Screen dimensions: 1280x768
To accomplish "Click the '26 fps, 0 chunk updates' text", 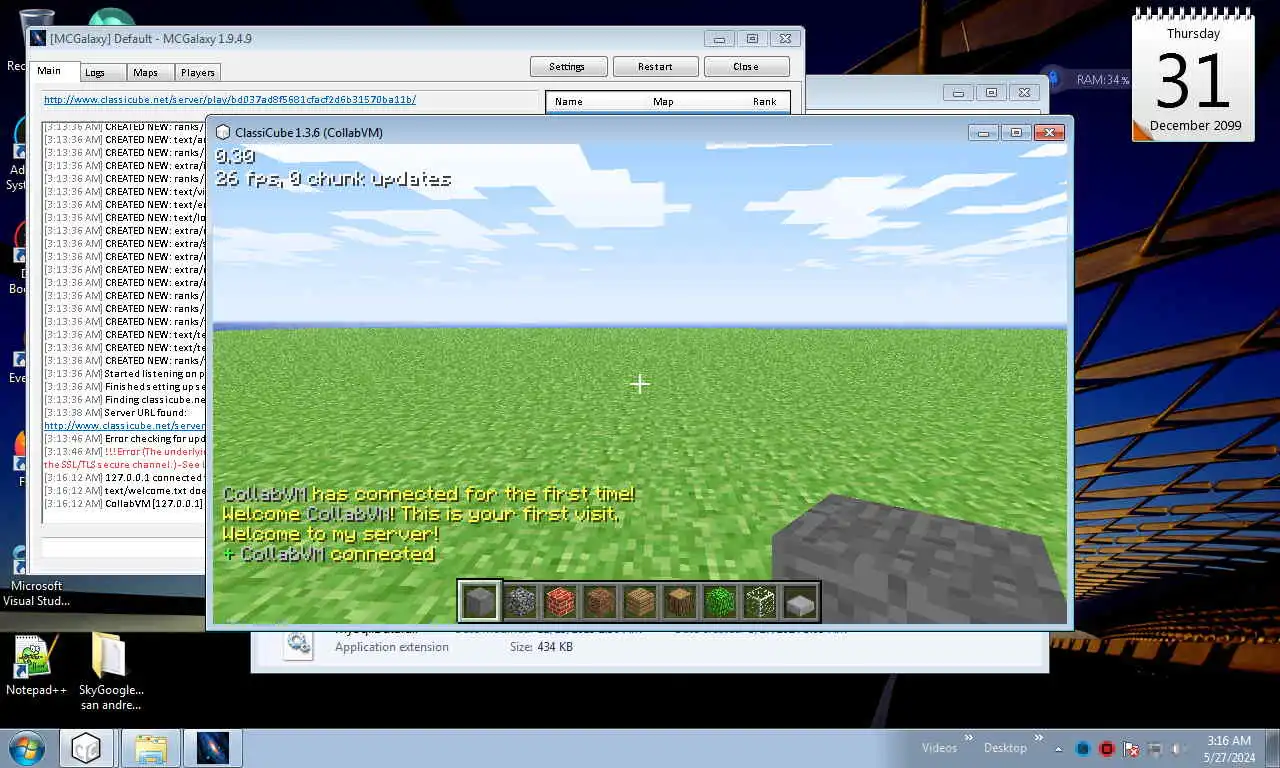I will [x=333, y=179].
